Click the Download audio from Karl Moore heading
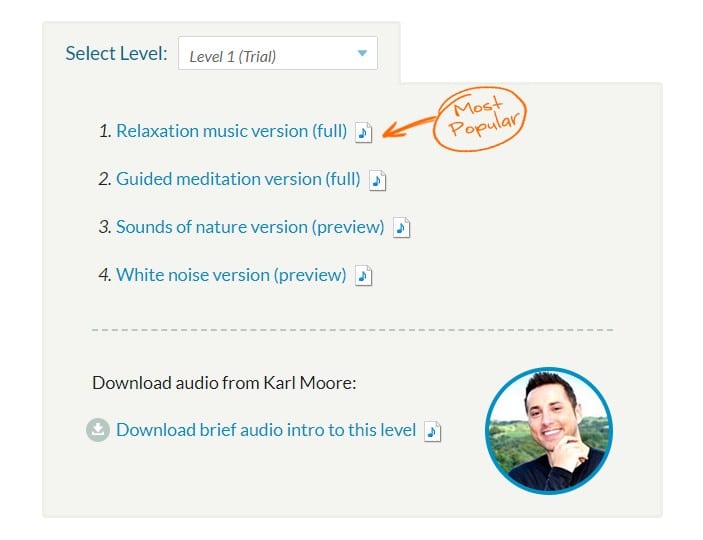This screenshot has width=703, height=540. pos(224,383)
